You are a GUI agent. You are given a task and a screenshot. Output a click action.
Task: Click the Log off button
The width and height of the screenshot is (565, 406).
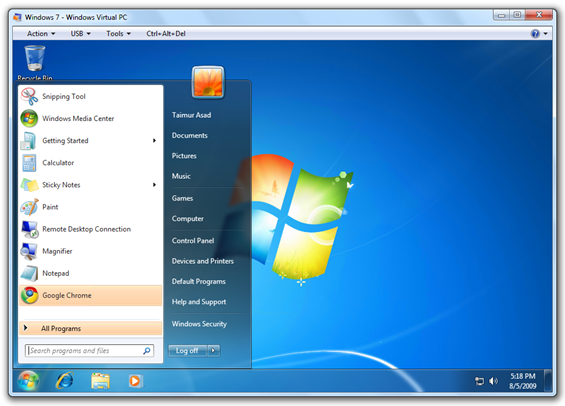click(188, 351)
